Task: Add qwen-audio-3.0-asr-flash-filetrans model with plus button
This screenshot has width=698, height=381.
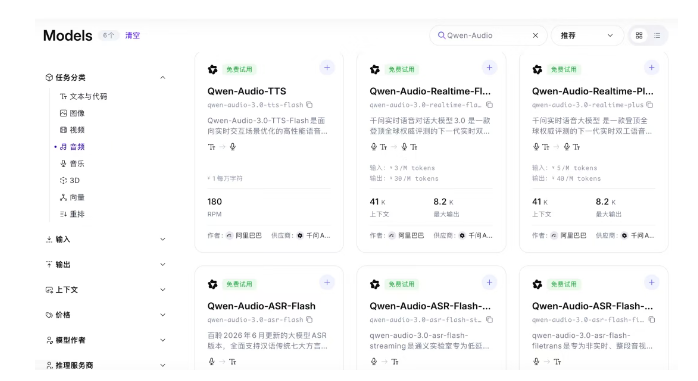Action: [651, 283]
